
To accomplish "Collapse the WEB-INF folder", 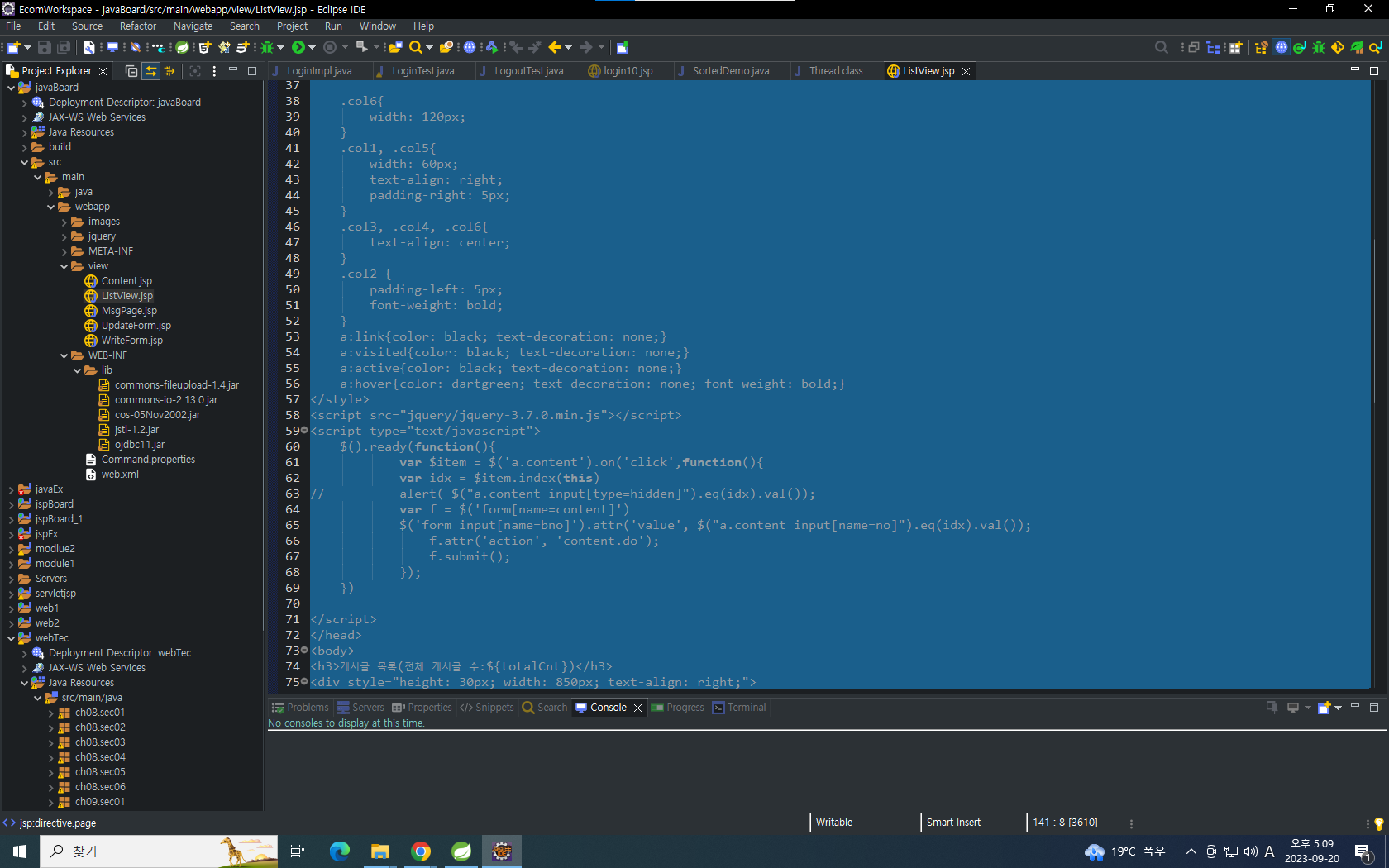I will pyautogui.click(x=64, y=355).
